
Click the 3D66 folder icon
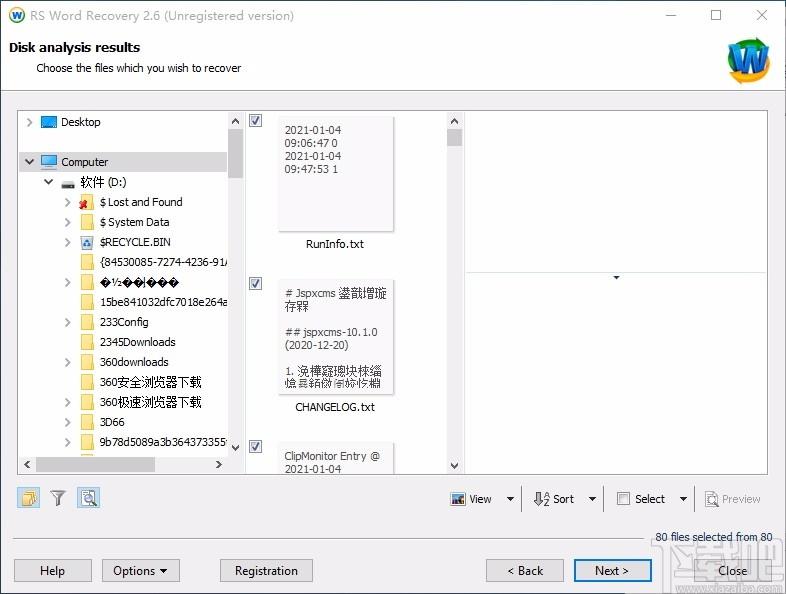87,422
